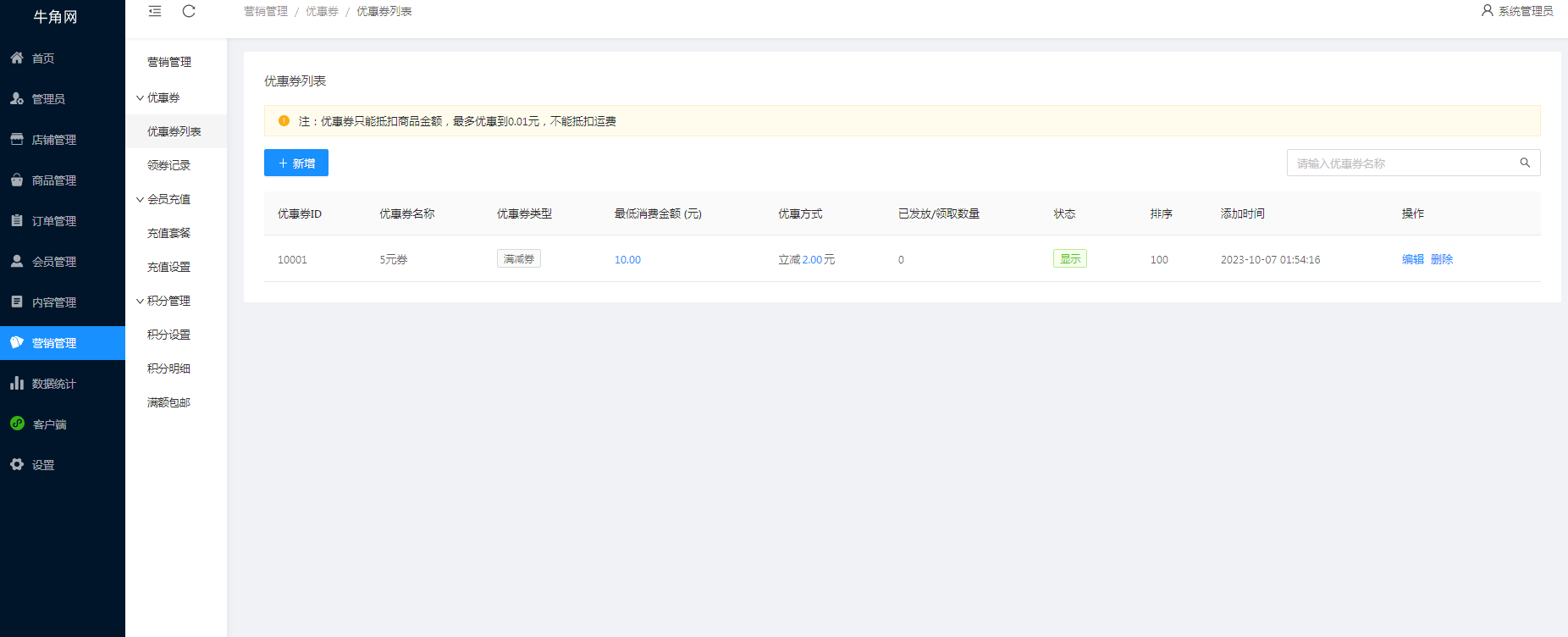Open the 首页 home page
The height and width of the screenshot is (637, 1568).
point(43,58)
